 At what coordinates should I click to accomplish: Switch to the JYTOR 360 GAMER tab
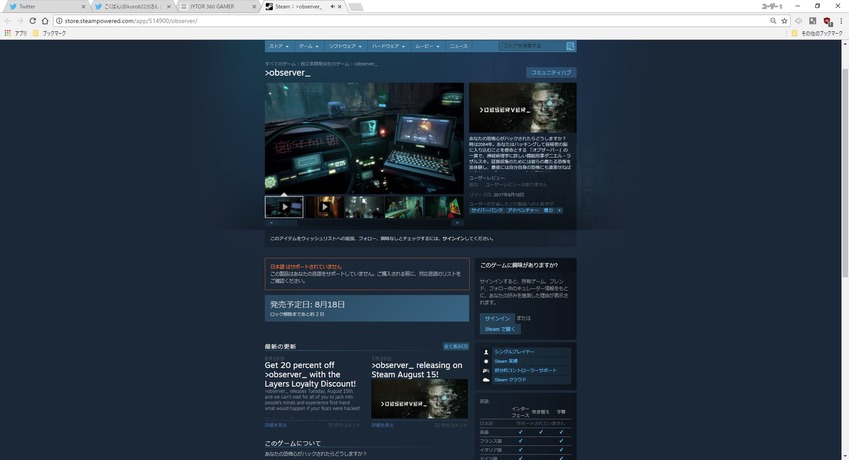(218, 6)
